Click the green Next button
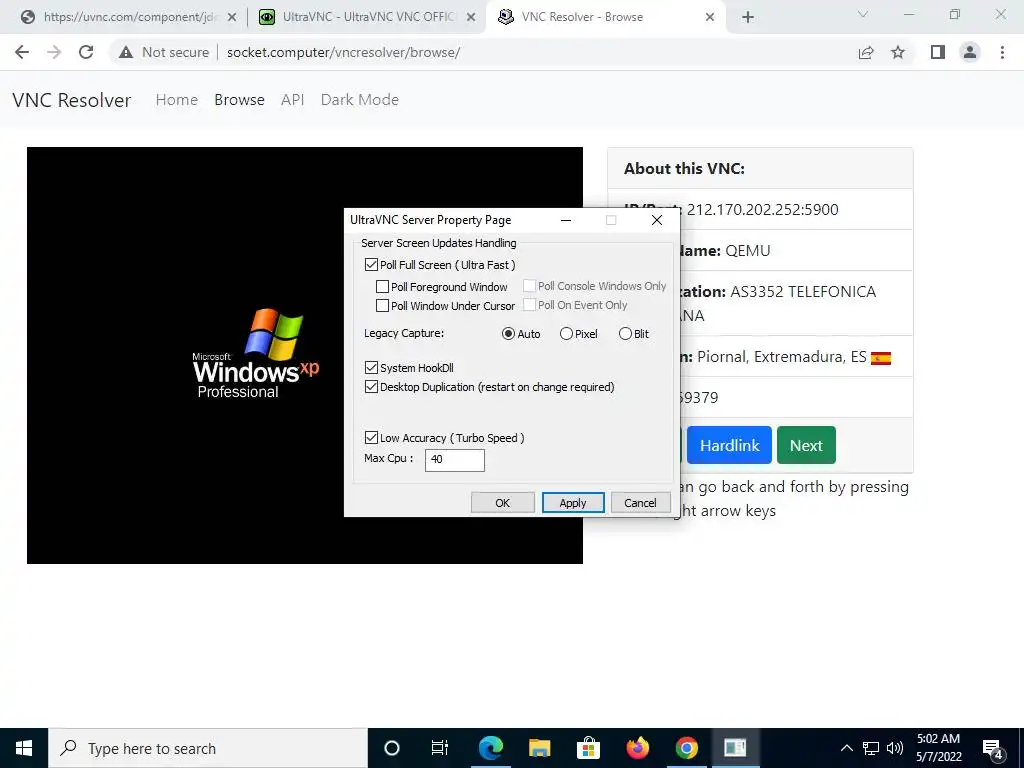Screen dimensions: 1024x768 coord(806,445)
